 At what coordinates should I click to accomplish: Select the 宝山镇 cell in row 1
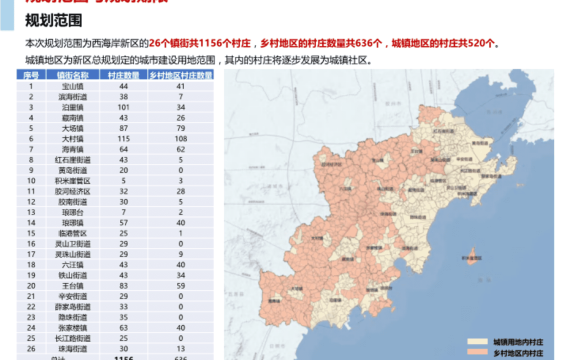[73, 86]
